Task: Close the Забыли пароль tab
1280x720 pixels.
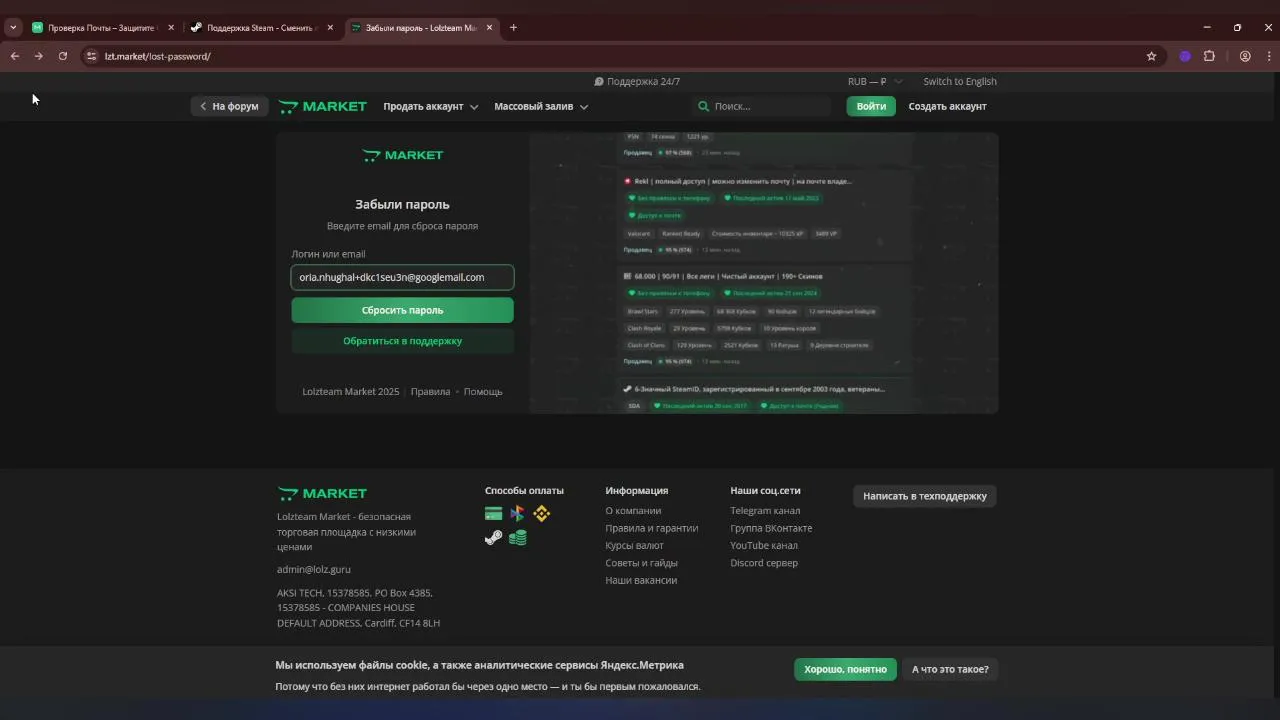Action: 490,27
